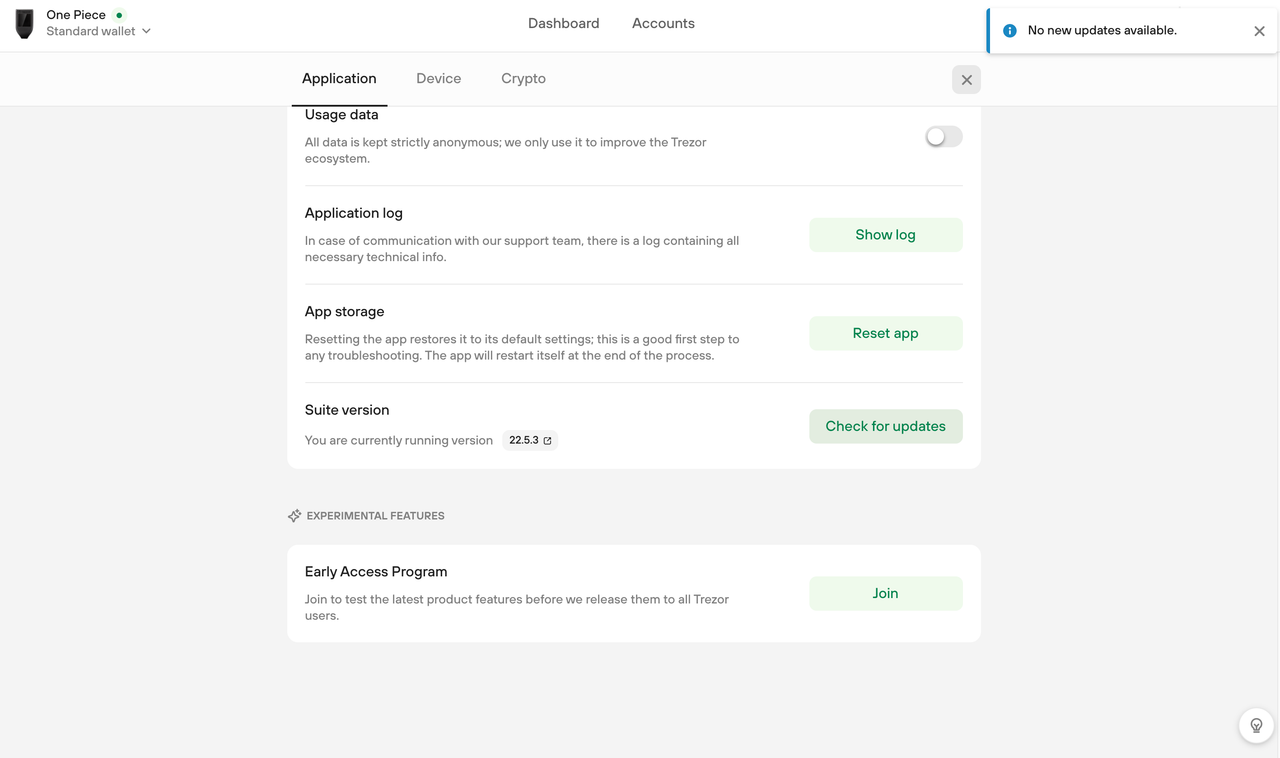Go to the Accounts menu item

(x=663, y=23)
